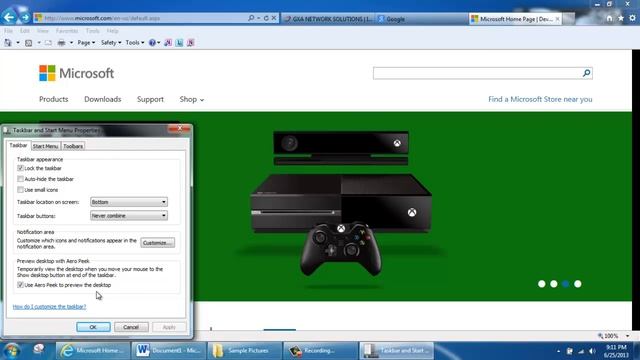Go forward with the browser Forward arrow
Viewport: 640px width, 360px height.
point(25,18)
